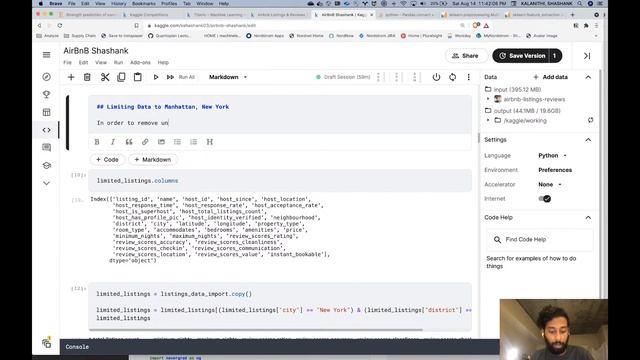This screenshot has width=640, height=360.
Task: Open the Accelerator None dropdown
Action: [550, 184]
